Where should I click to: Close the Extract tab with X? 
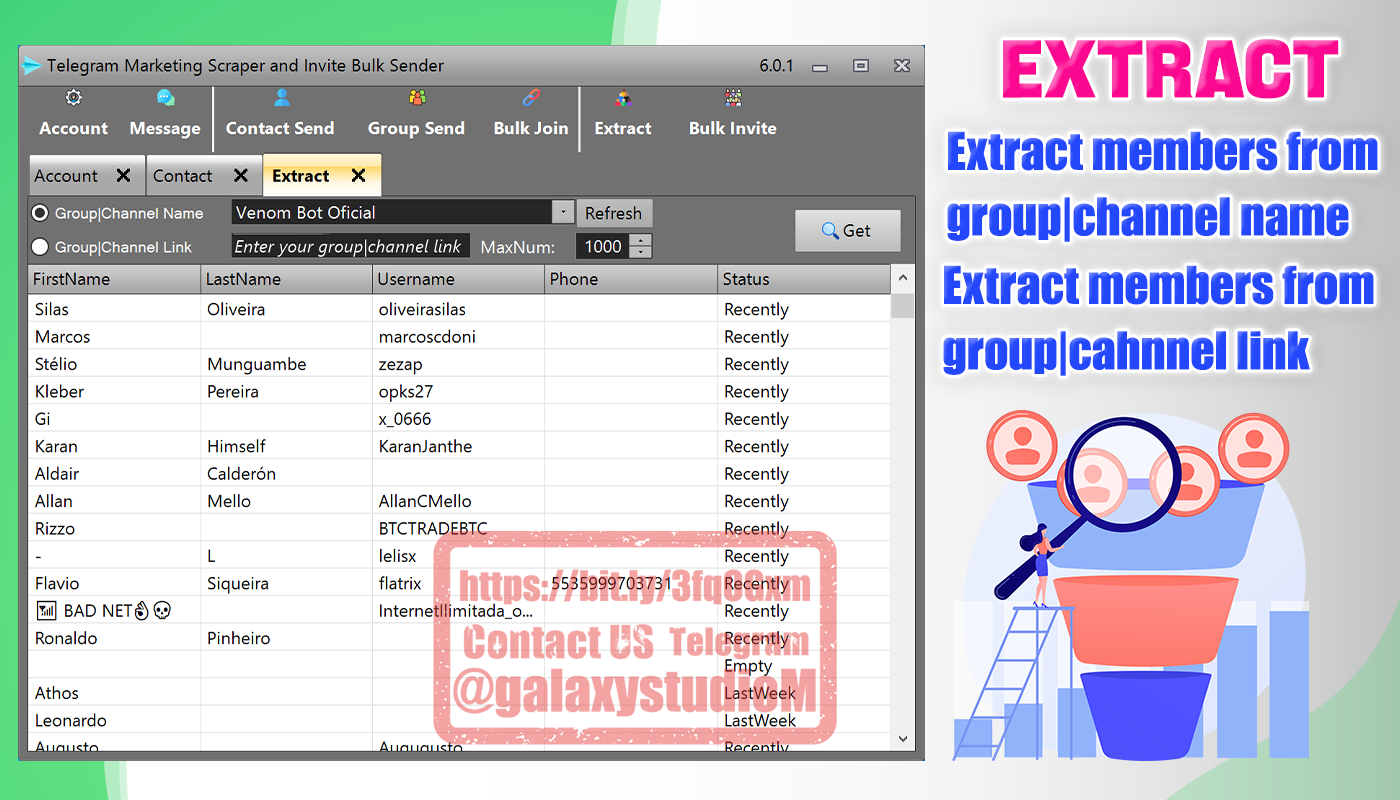pyautogui.click(x=358, y=176)
